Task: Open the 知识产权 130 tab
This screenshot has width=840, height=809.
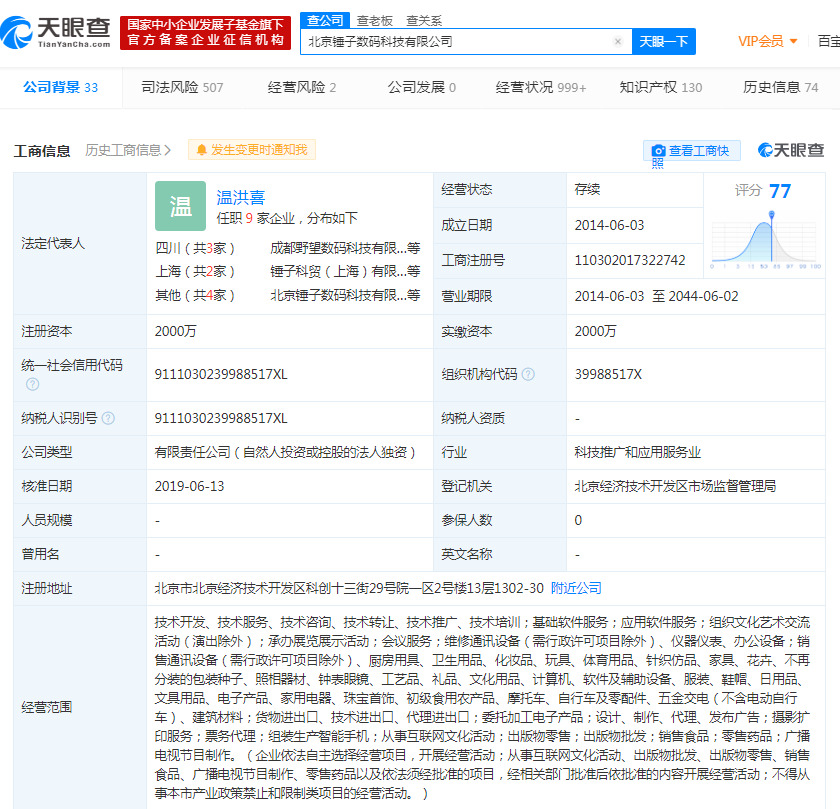Action: (x=661, y=87)
